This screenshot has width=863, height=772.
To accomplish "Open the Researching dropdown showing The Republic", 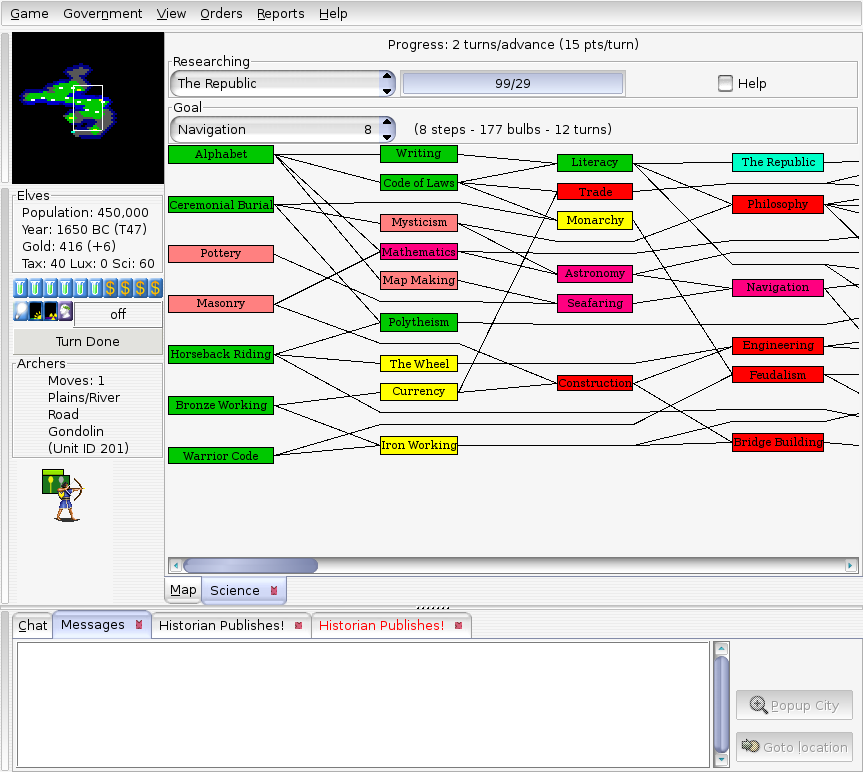I will [x=283, y=84].
